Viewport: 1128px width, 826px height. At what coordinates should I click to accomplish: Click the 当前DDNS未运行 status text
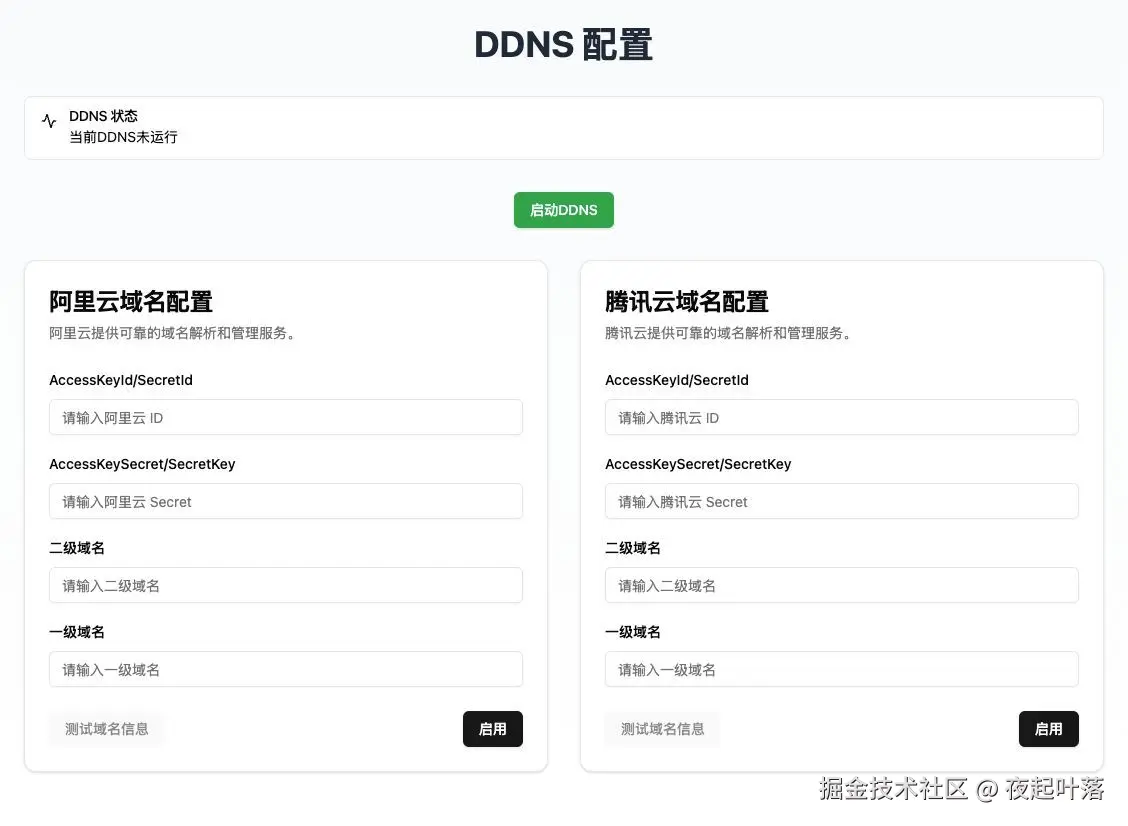coord(123,137)
